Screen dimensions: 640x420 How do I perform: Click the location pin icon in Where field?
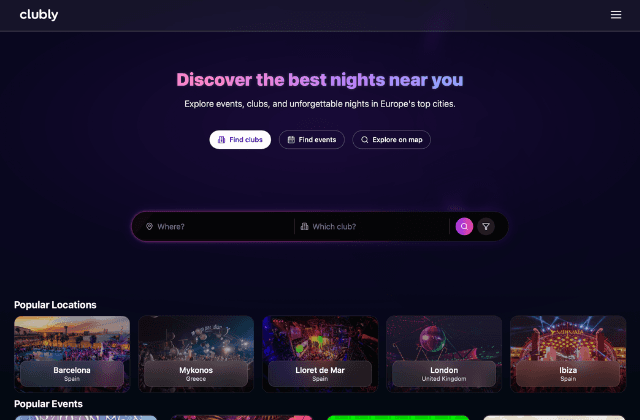pyautogui.click(x=149, y=227)
